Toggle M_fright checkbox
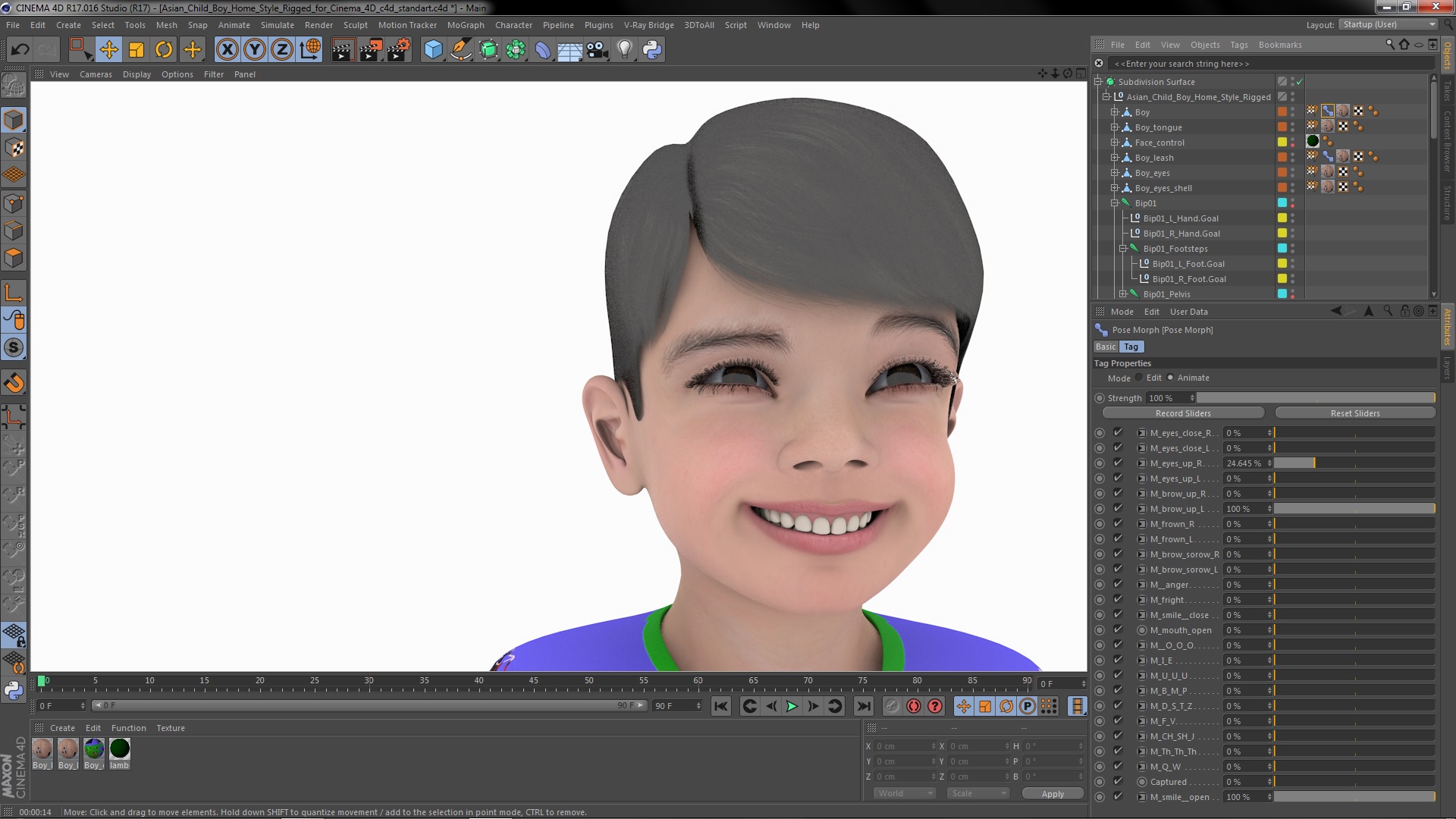The width and height of the screenshot is (1456, 819). click(1118, 599)
